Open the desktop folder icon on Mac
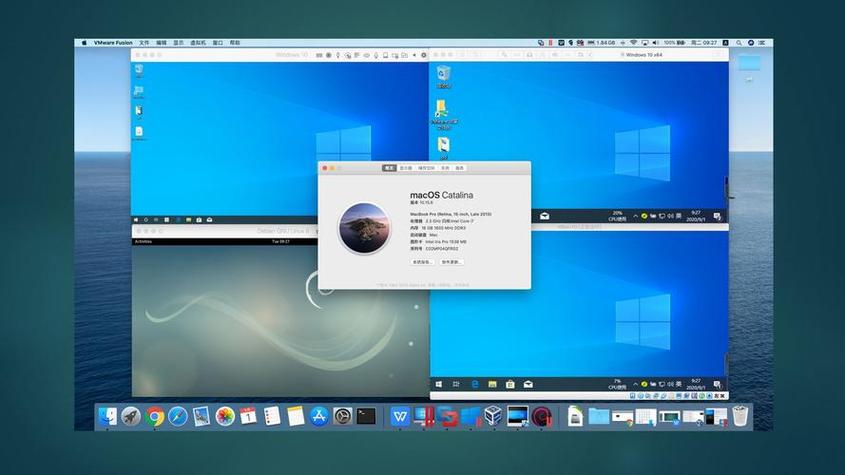 point(749,64)
